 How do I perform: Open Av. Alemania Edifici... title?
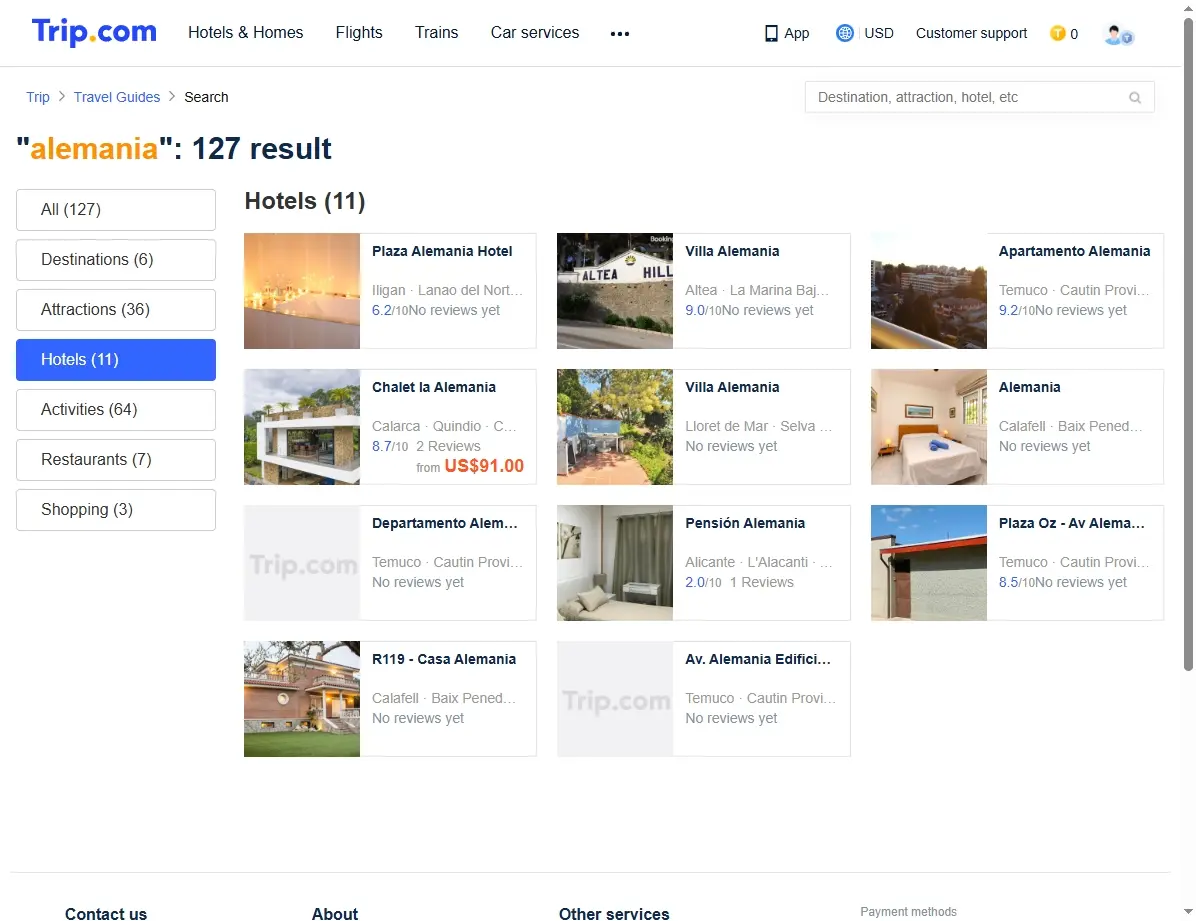[x=758, y=659]
